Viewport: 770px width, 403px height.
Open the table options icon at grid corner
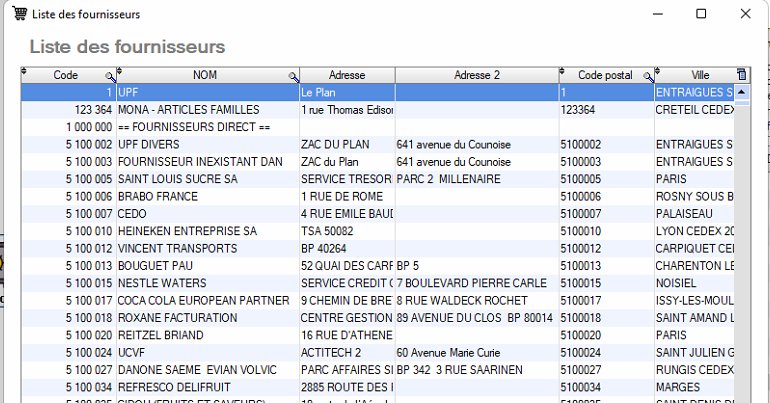tap(741, 75)
